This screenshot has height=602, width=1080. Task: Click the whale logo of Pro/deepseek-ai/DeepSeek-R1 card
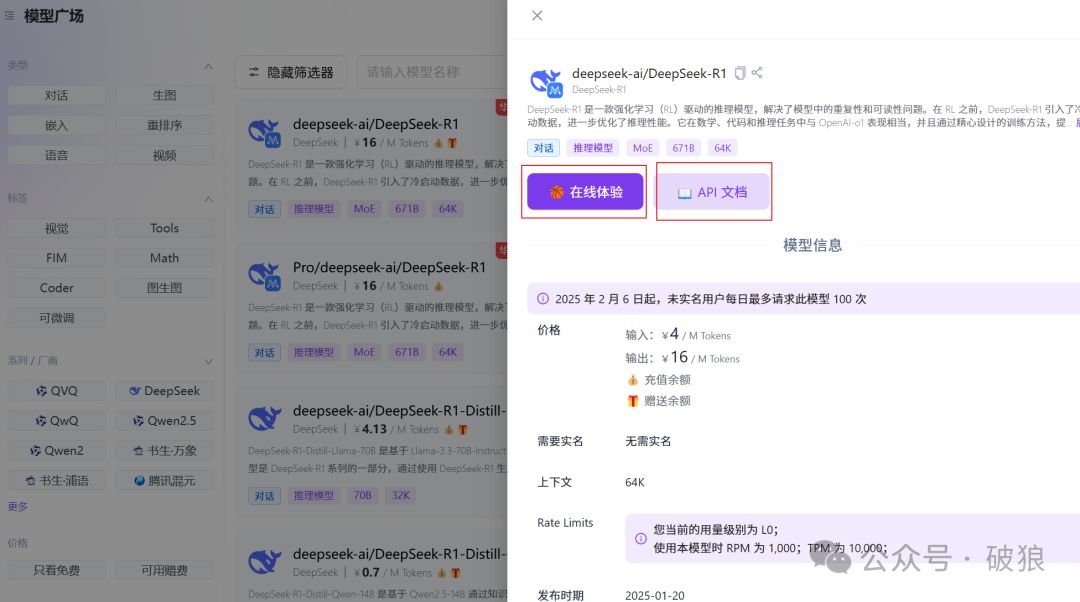pos(264,276)
